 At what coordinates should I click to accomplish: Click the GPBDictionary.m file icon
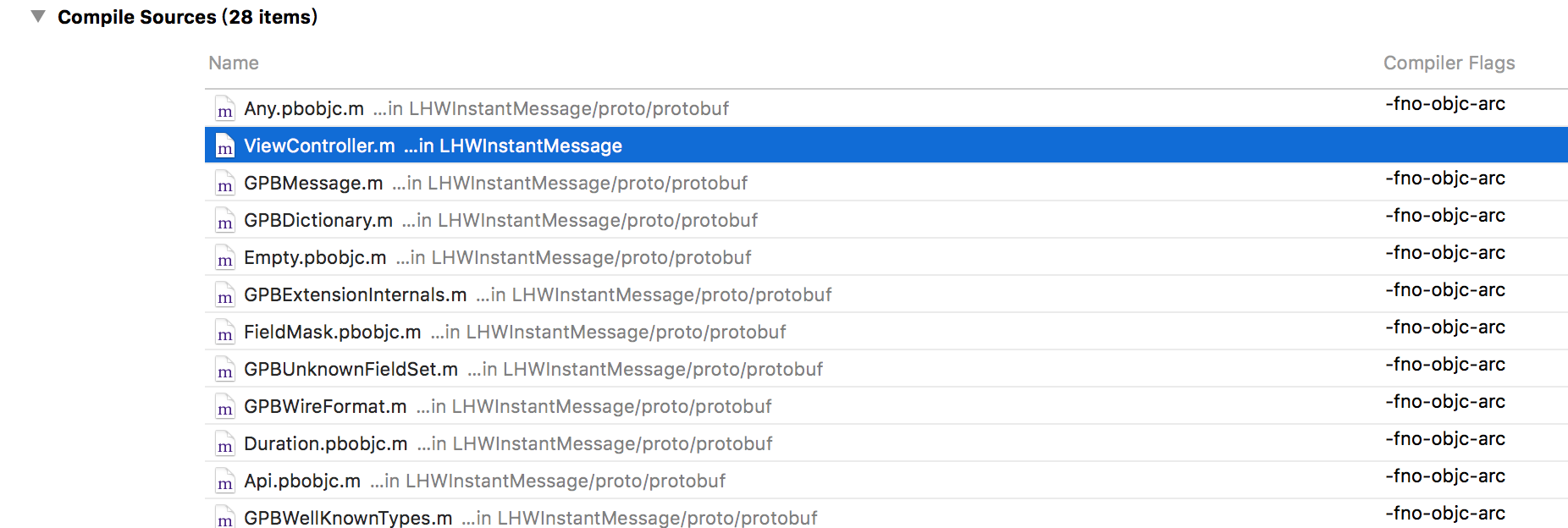(224, 220)
